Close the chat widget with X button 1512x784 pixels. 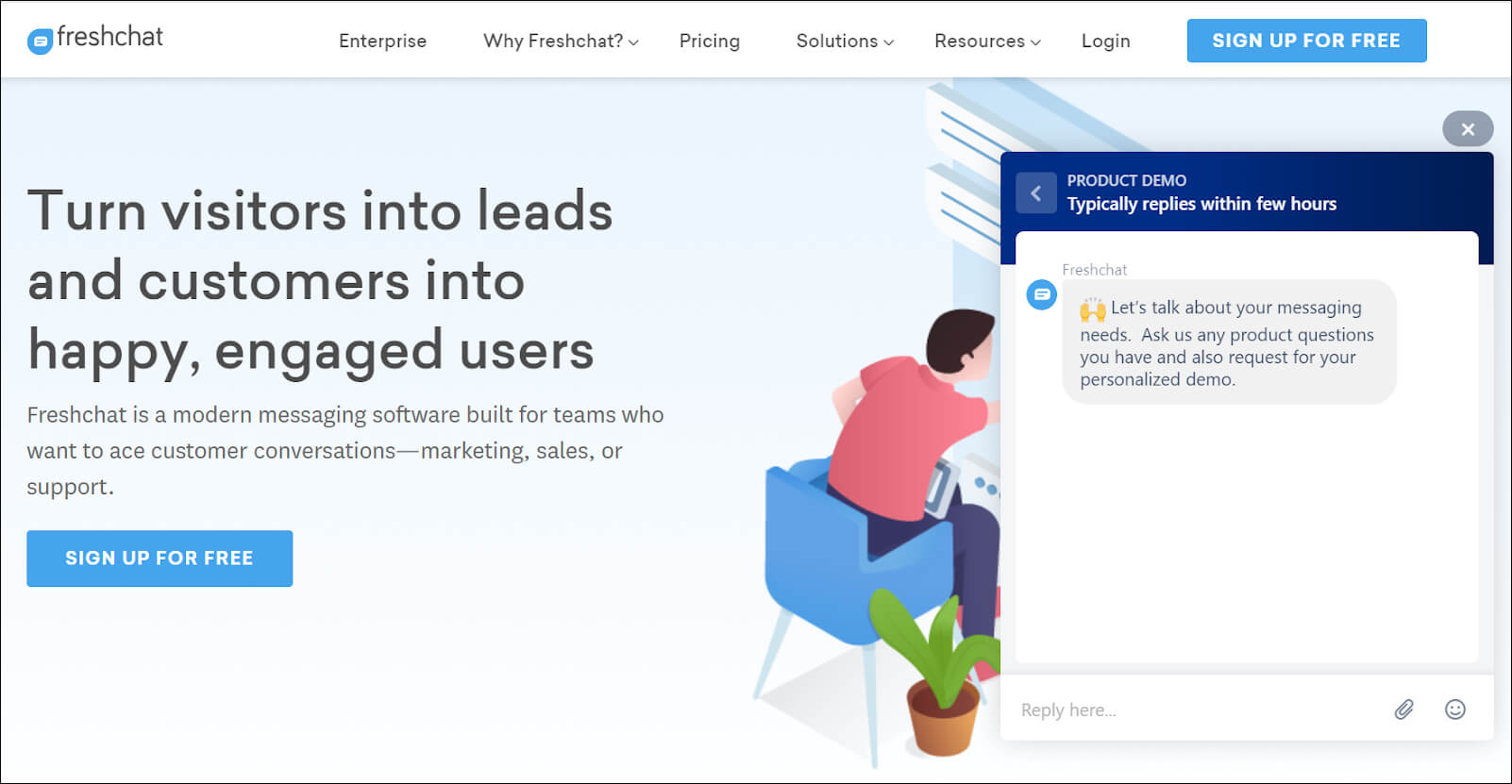coord(1467,129)
